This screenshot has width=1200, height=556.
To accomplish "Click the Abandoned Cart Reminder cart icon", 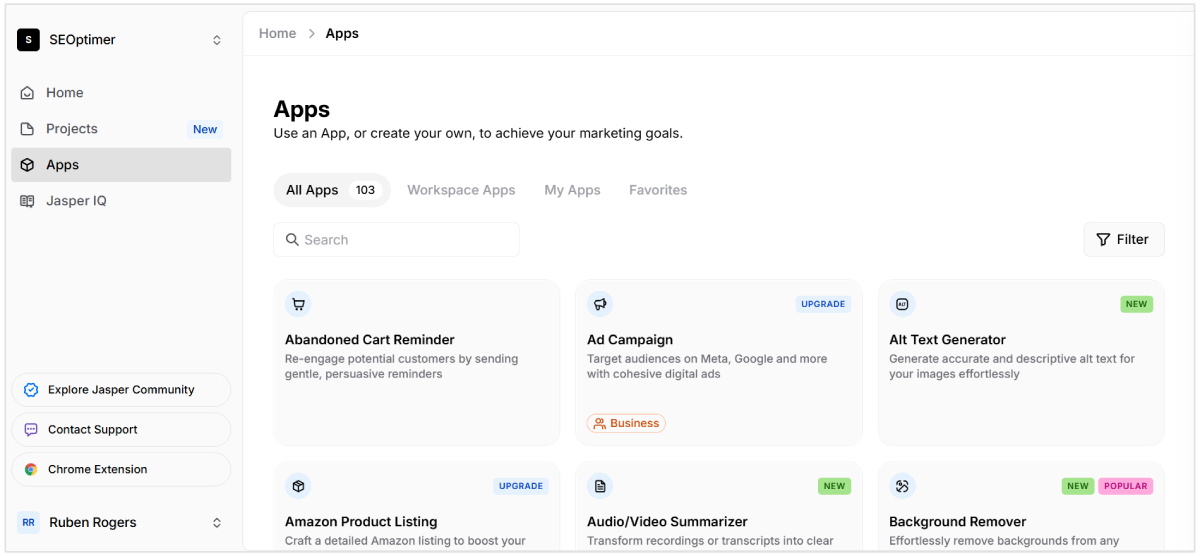I will [x=298, y=304].
